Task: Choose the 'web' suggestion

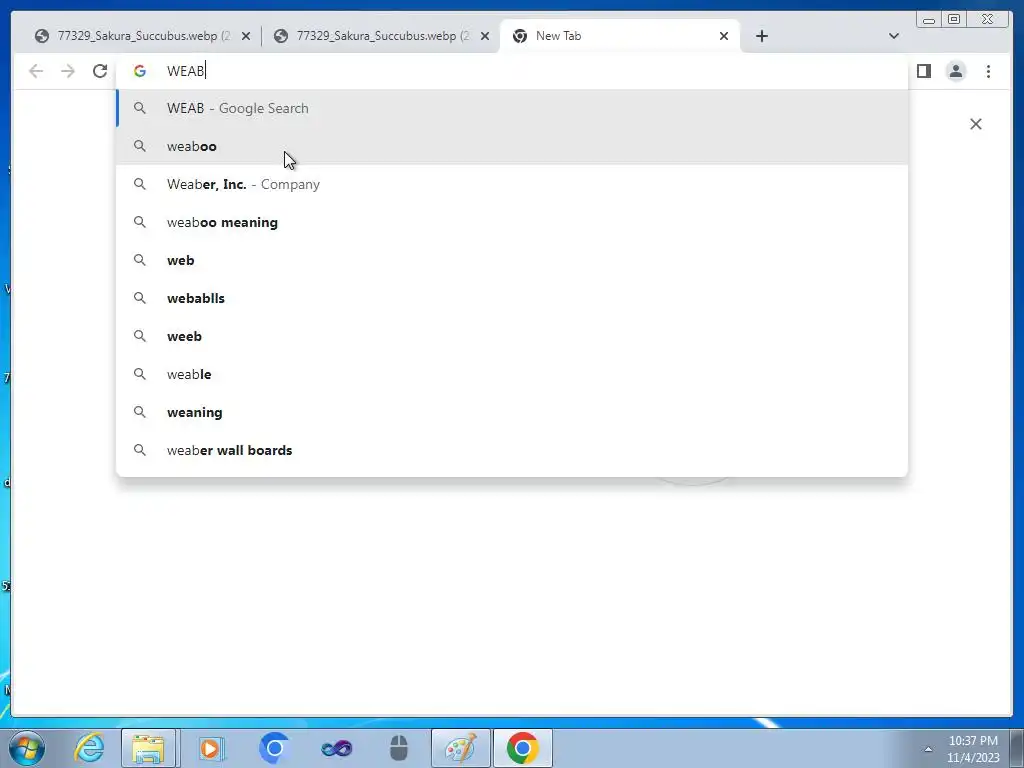Action: click(512, 260)
